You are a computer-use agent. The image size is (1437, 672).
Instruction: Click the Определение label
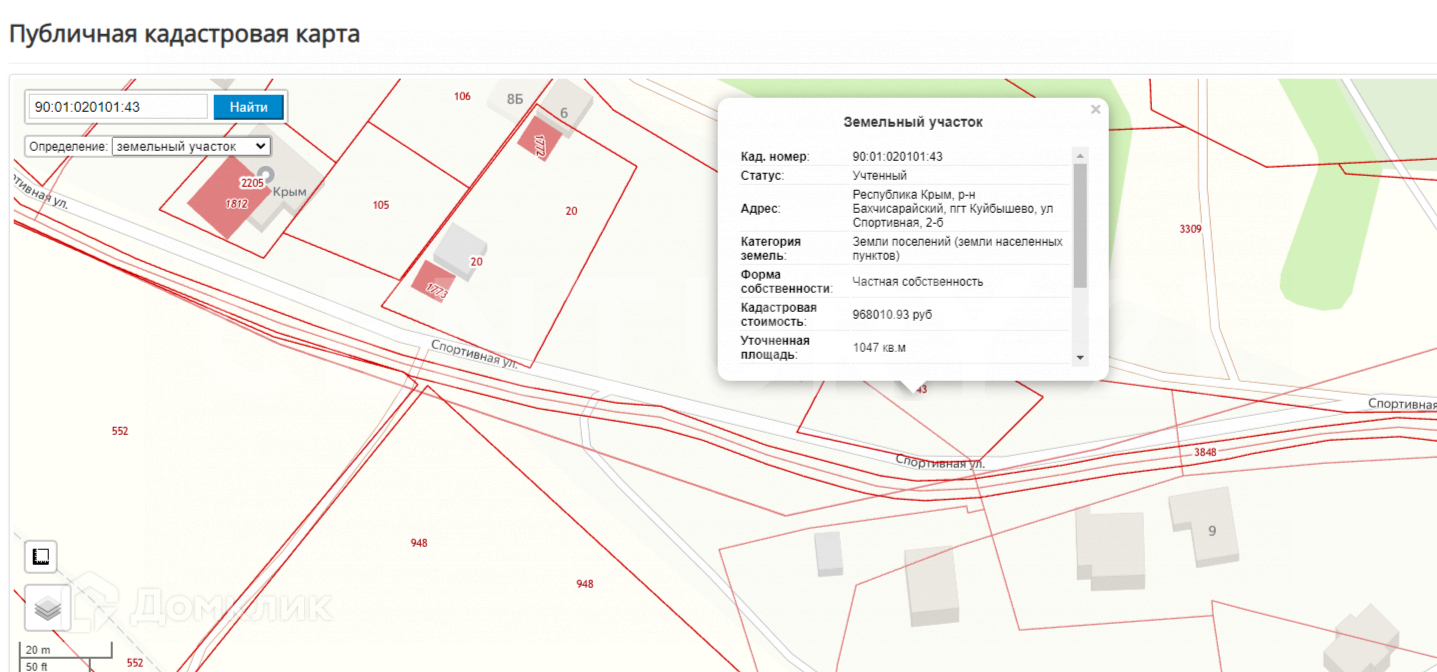[x=68, y=146]
